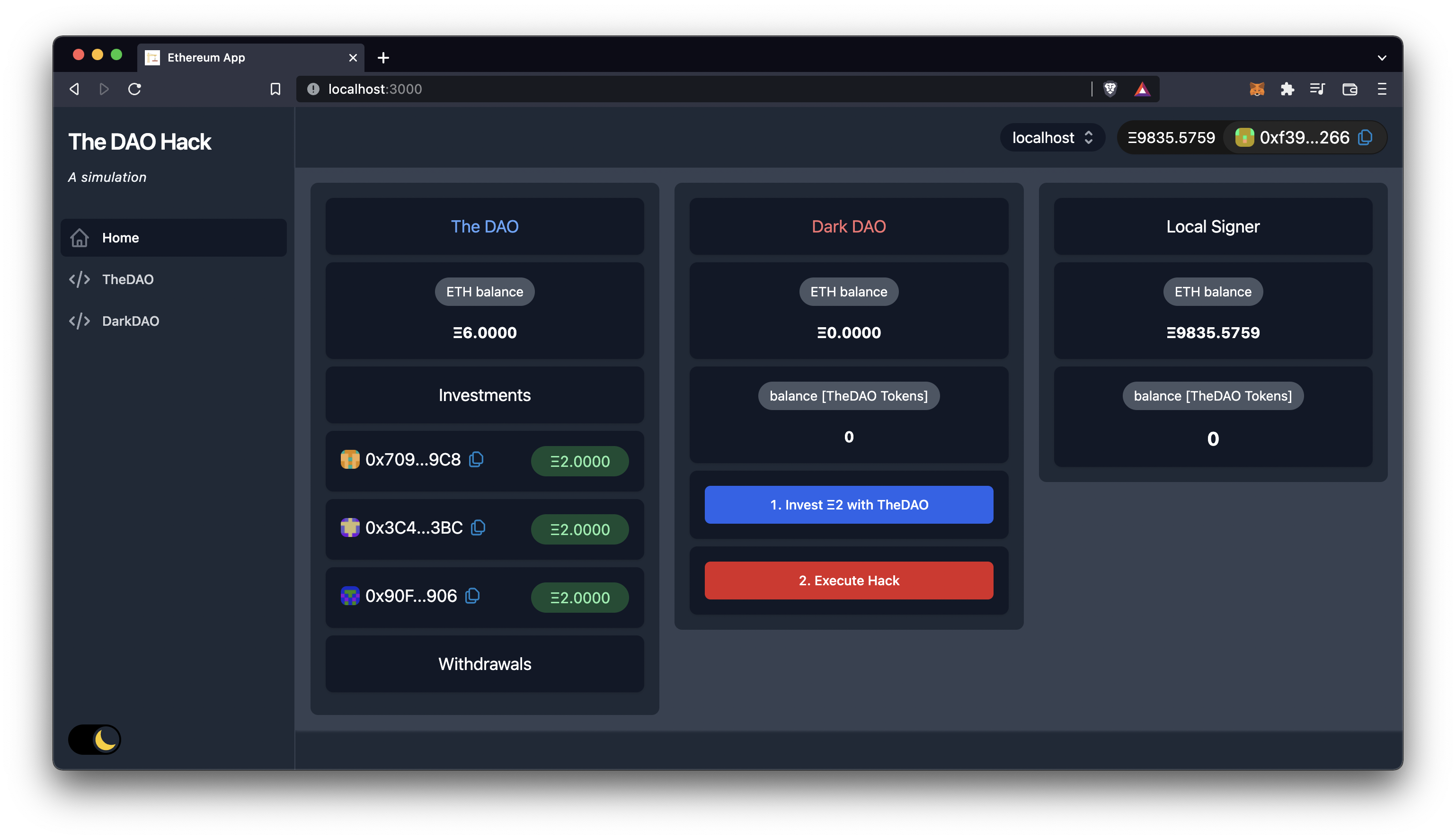Open the Brave Shields lion icon
This screenshot has height=840, width=1456.
coord(1110,89)
